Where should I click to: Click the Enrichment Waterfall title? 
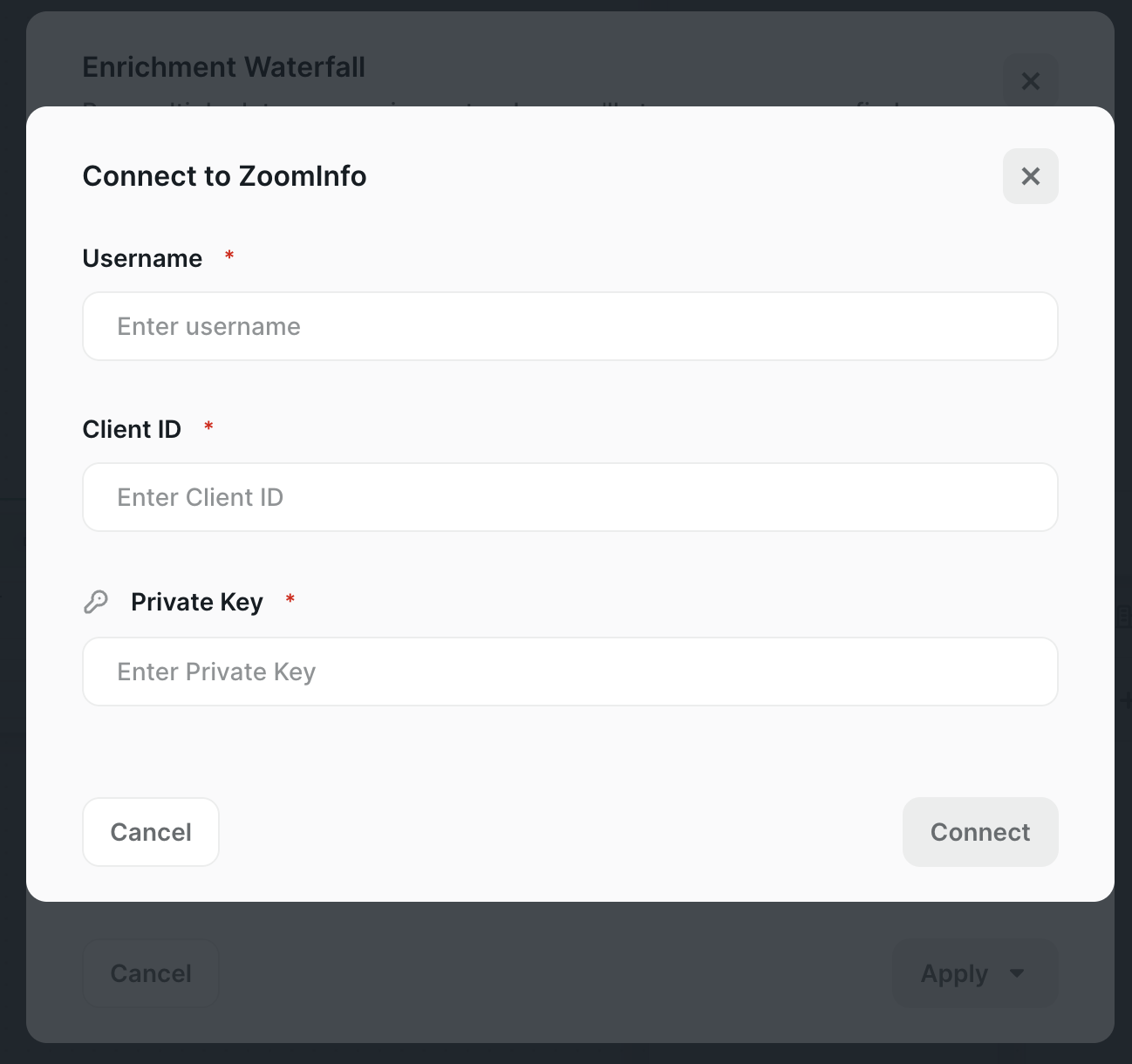(x=223, y=66)
